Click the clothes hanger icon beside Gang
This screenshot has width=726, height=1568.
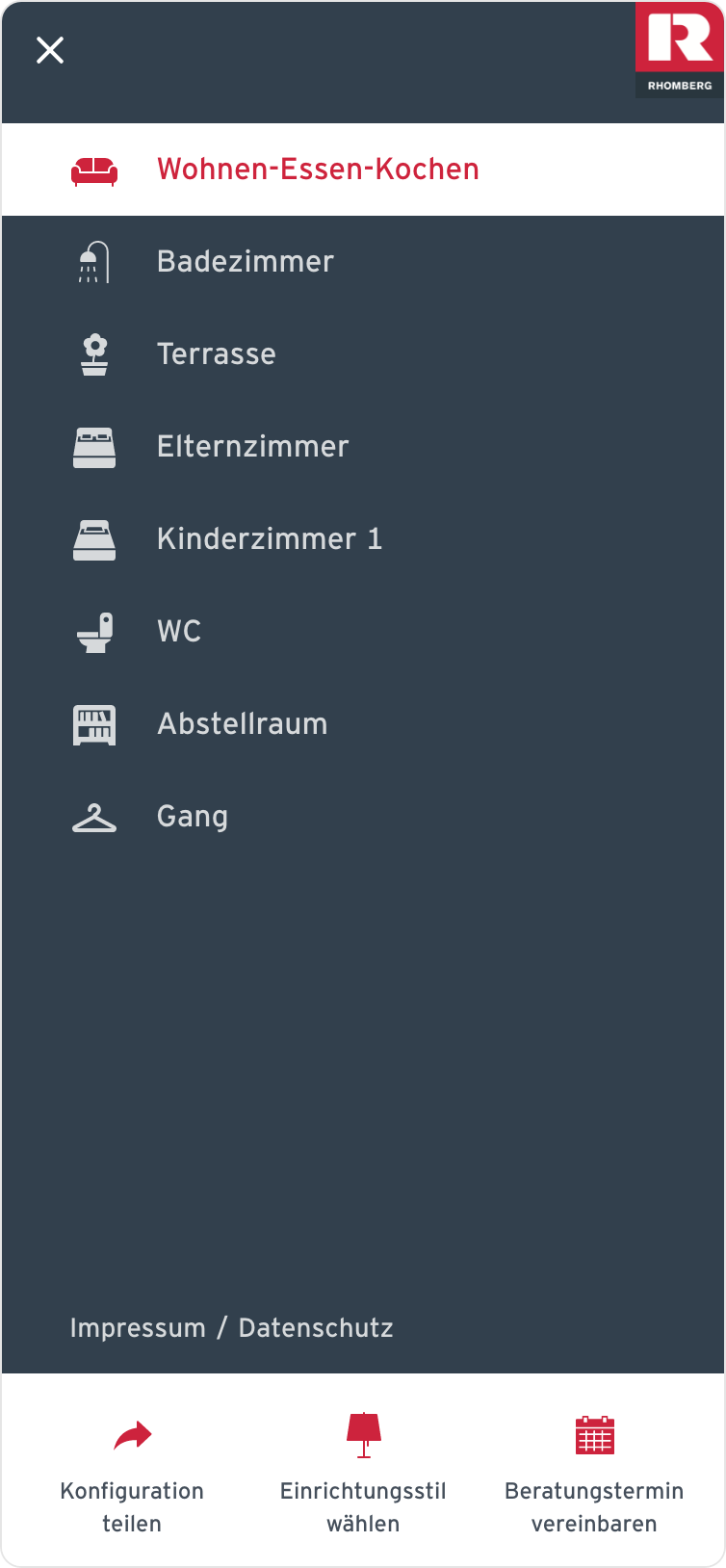tap(94, 816)
